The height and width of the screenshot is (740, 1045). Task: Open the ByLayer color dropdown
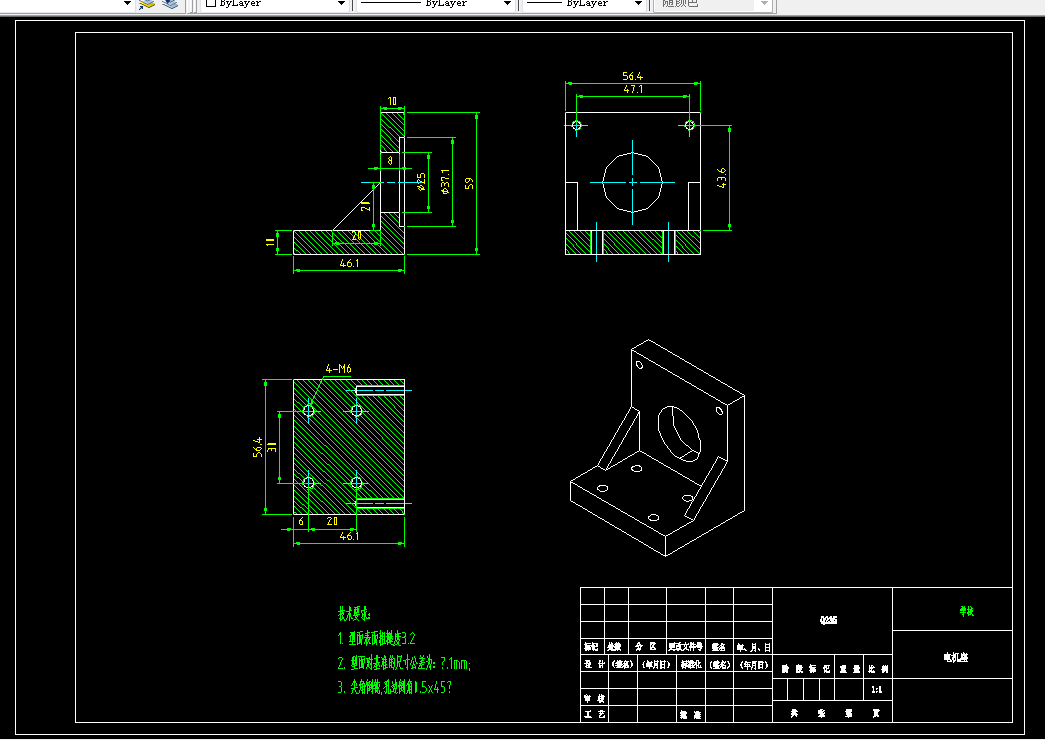coord(275,3)
